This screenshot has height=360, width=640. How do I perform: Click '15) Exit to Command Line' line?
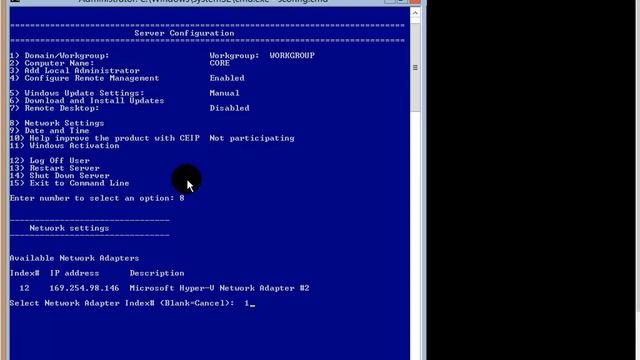[x=69, y=183]
